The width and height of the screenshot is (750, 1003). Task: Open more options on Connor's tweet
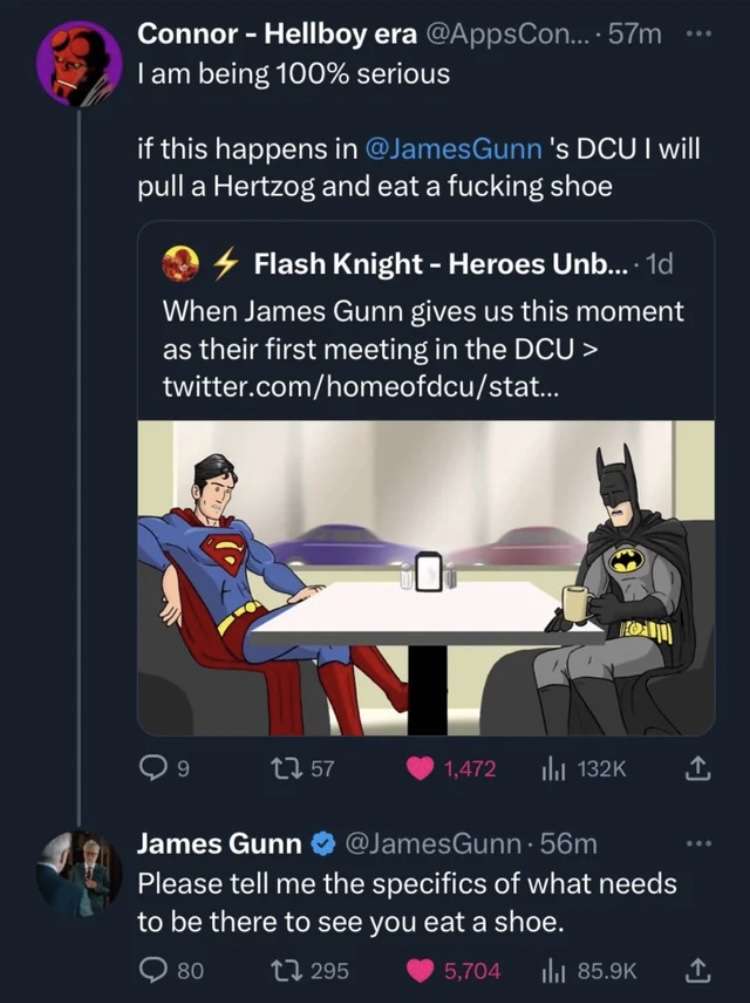699,35
